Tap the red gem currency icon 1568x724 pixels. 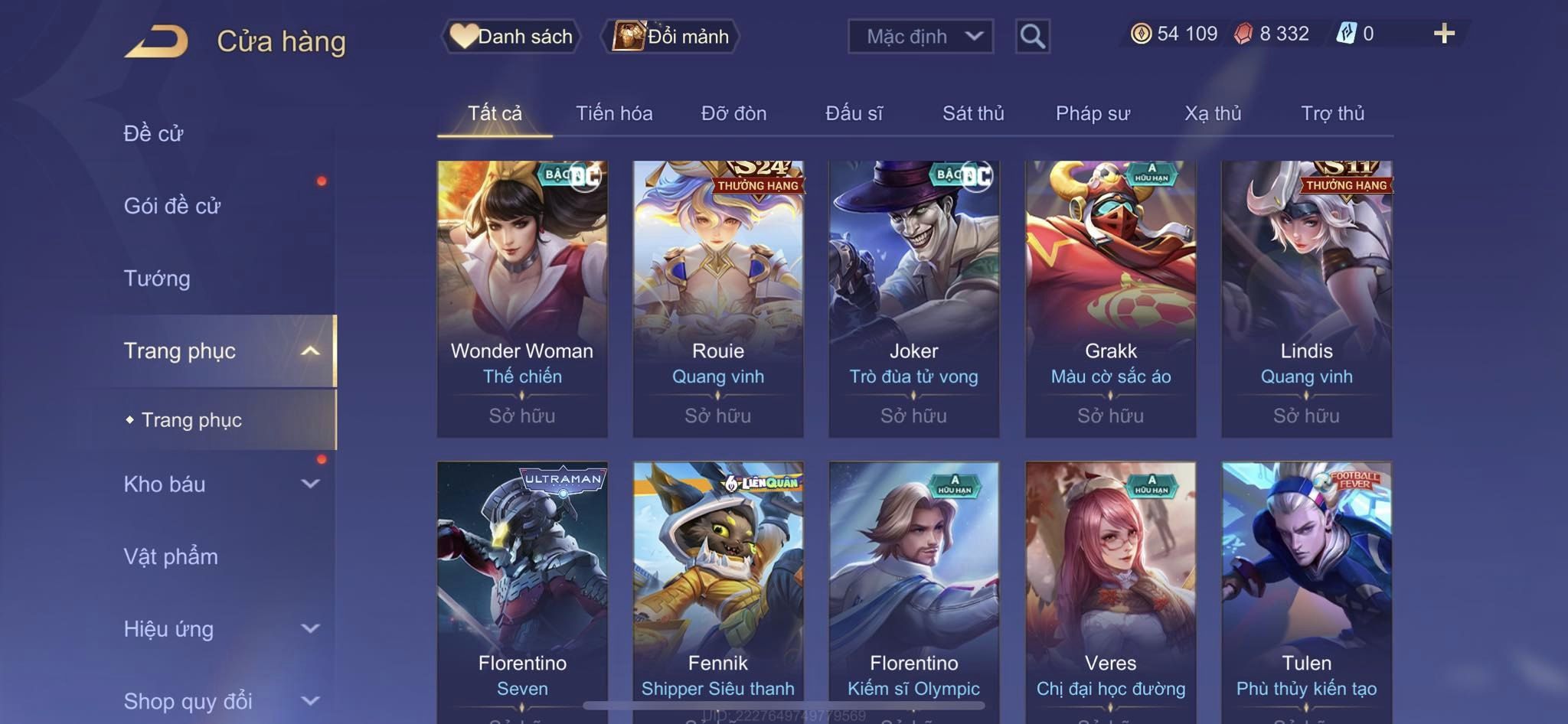(1243, 34)
